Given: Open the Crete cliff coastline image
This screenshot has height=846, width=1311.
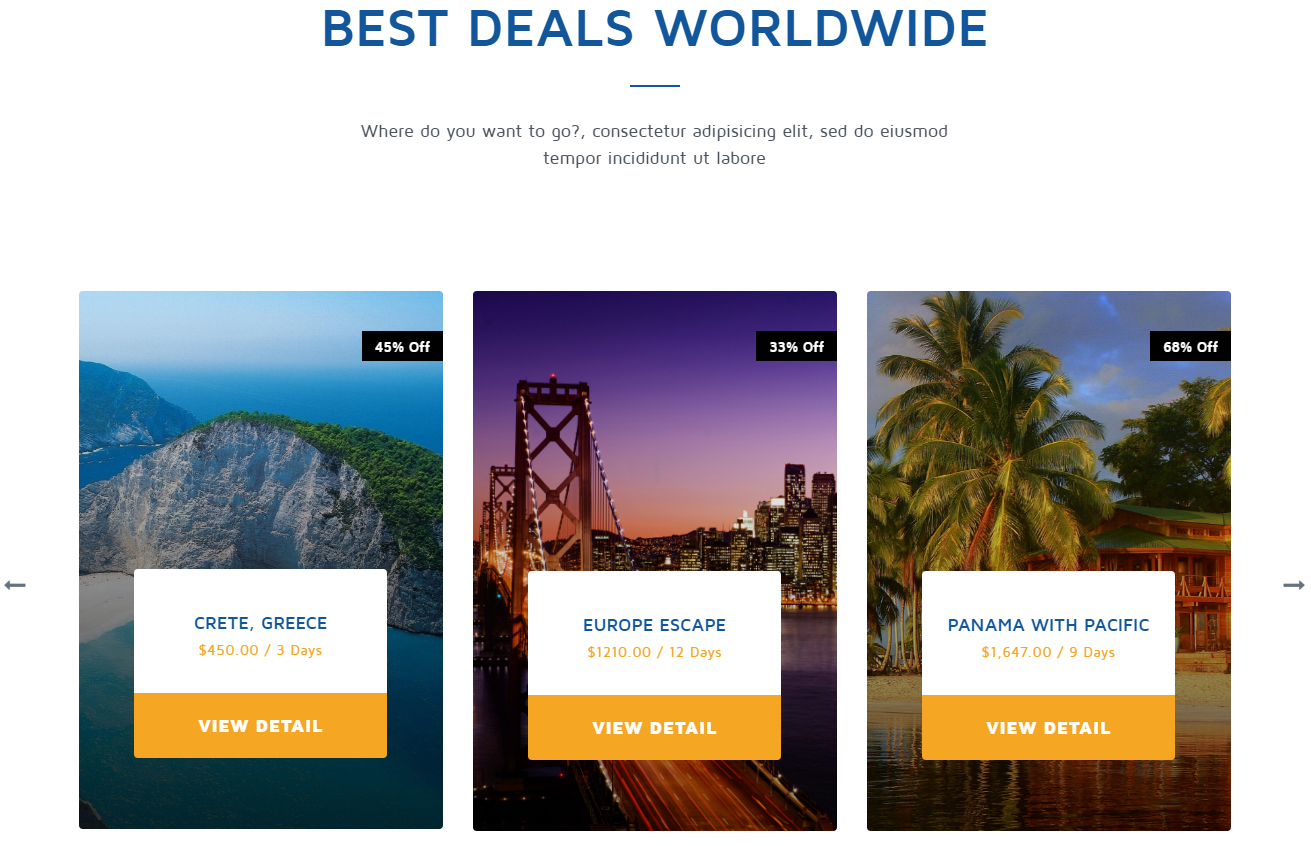Looking at the screenshot, I should tap(261, 450).
